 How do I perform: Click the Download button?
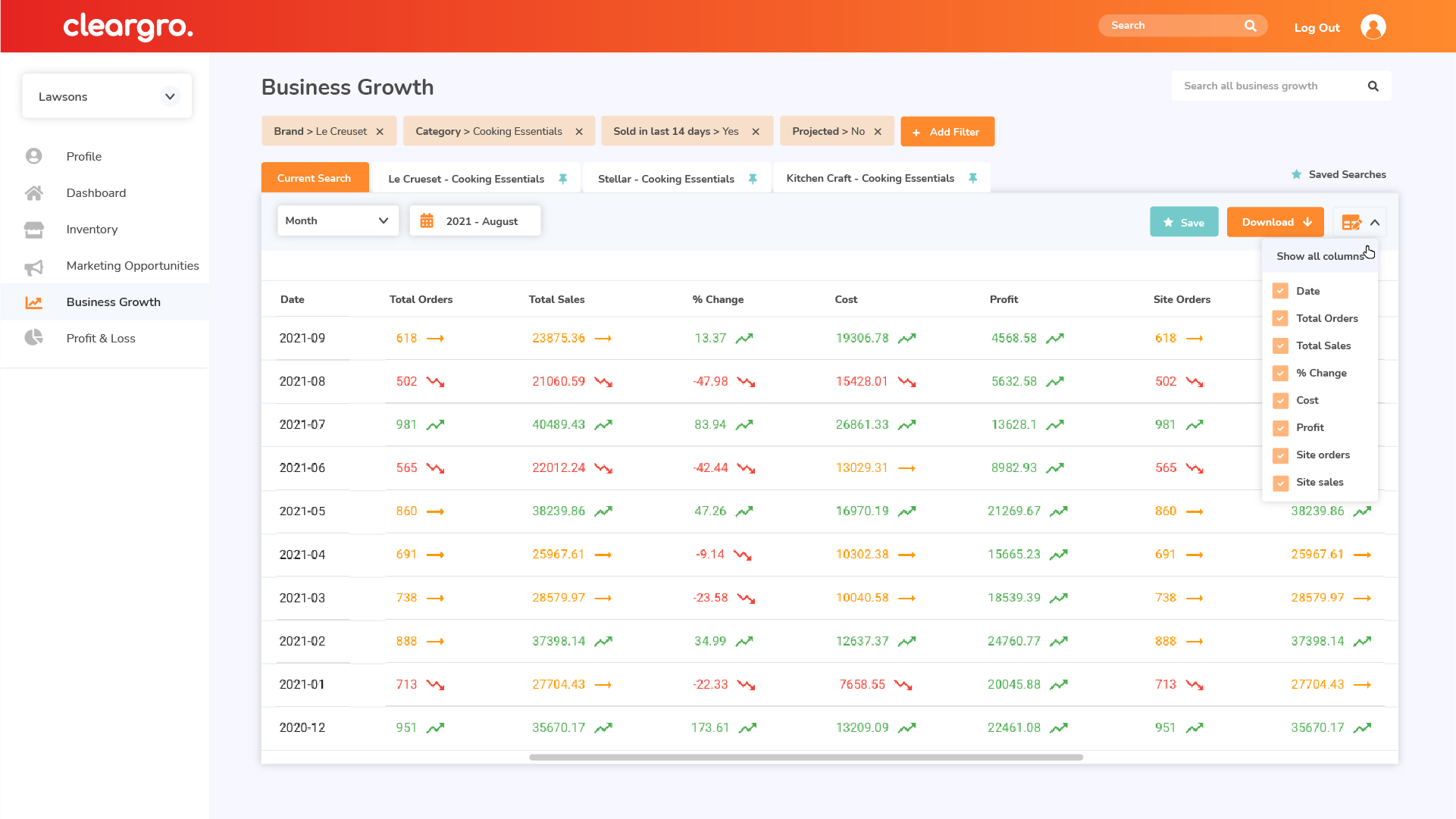point(1275,222)
